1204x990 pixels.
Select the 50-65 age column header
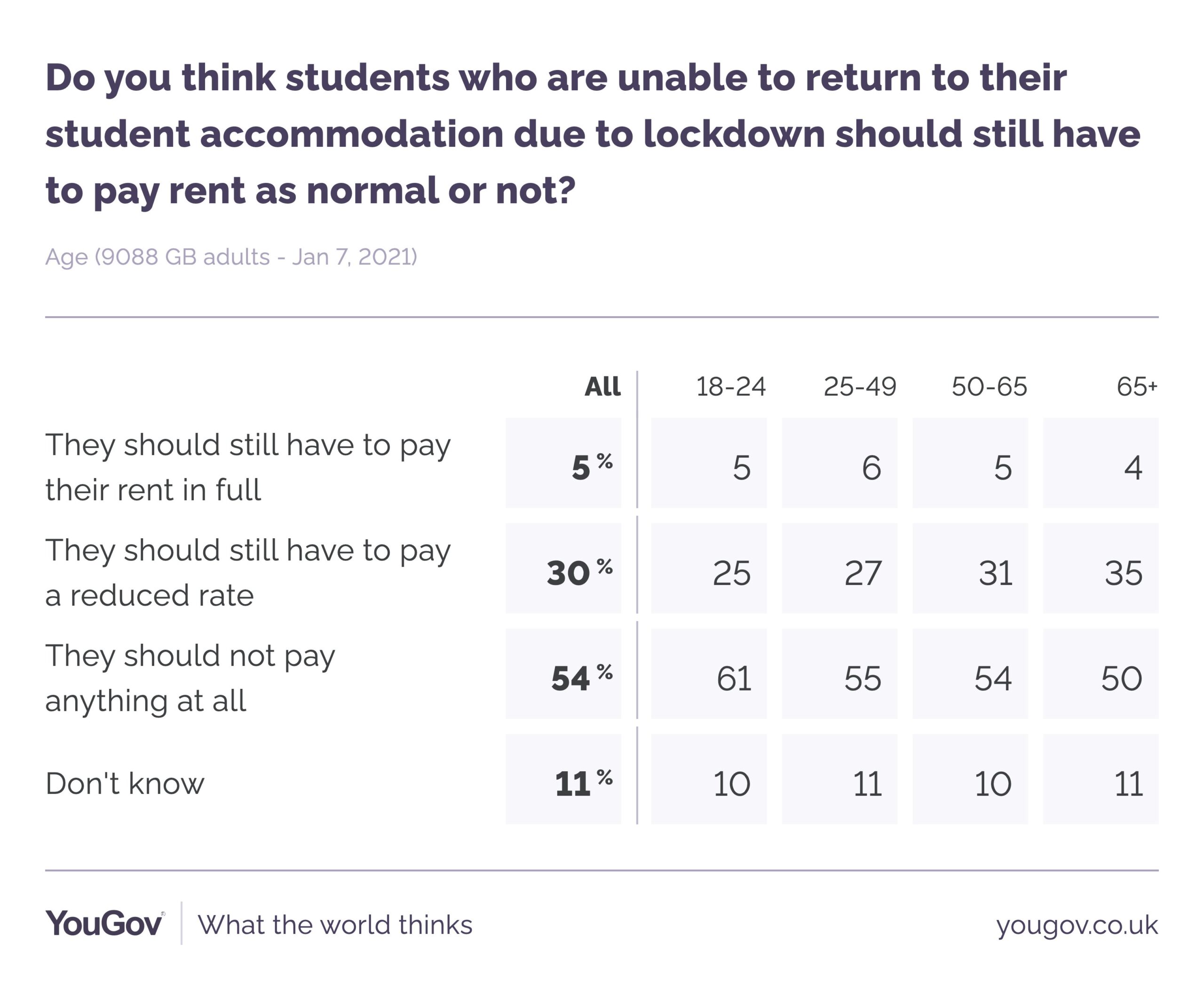coord(989,387)
